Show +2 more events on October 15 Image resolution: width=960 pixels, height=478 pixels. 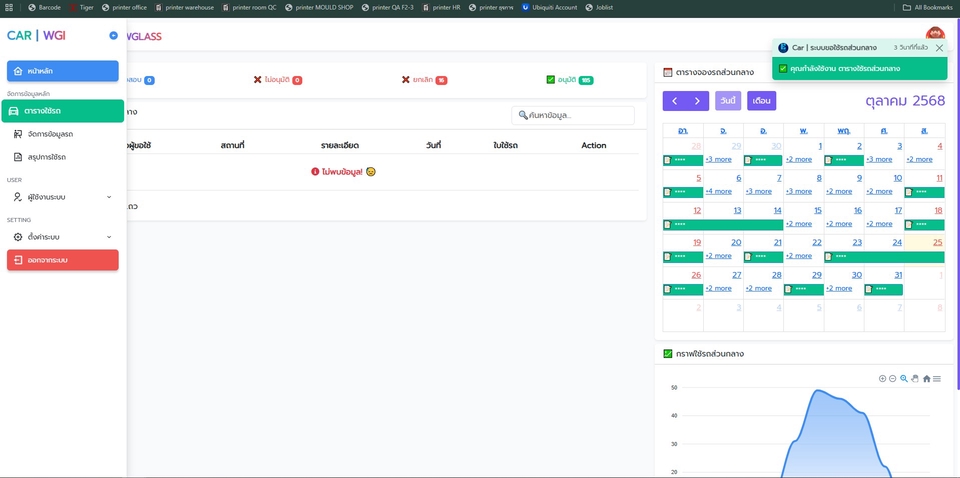pos(798,224)
